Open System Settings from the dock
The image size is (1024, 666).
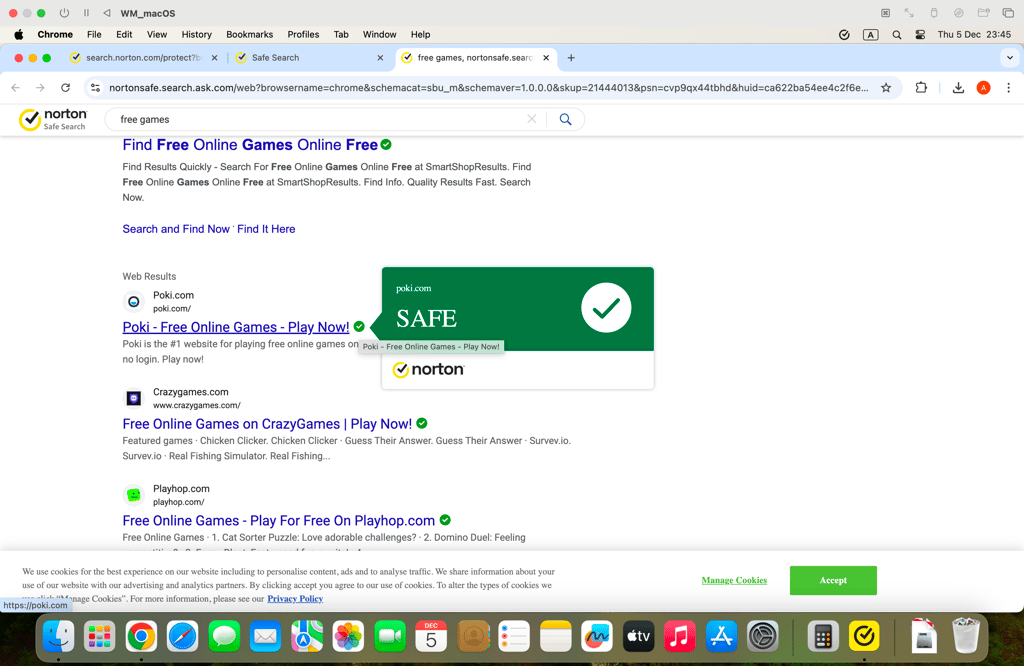click(x=762, y=637)
